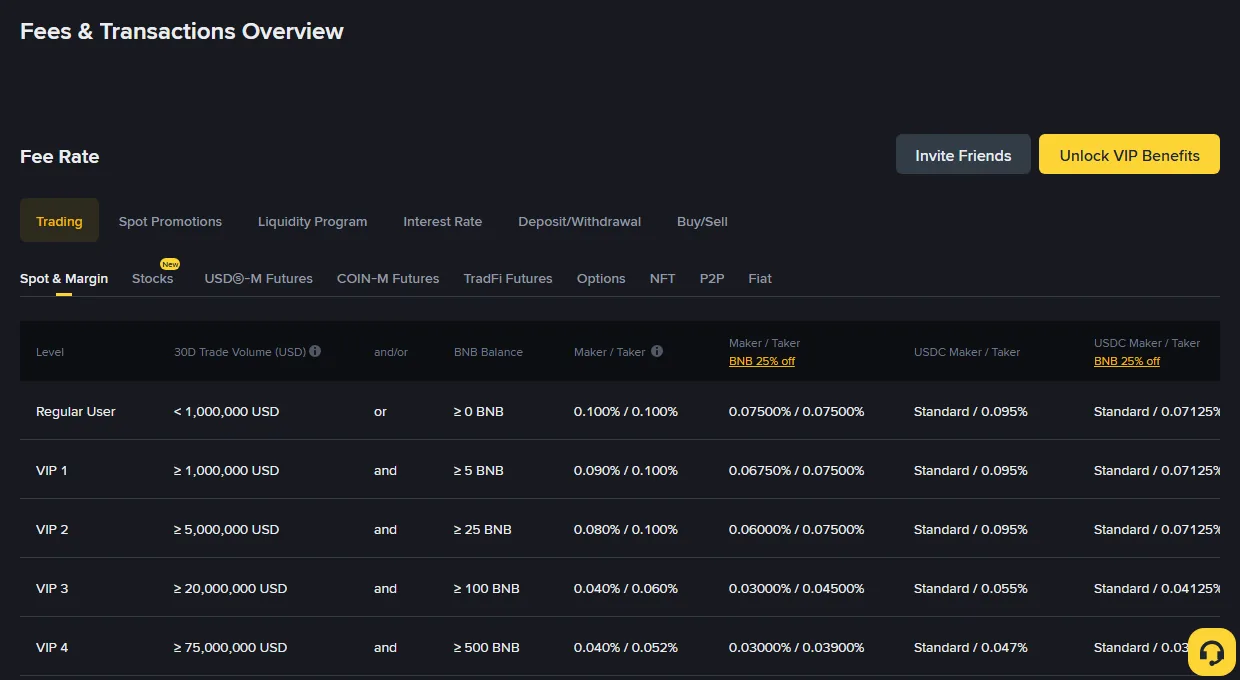Click the '0.07500% / 0.07500%' discounted fee
This screenshot has height=680, width=1240.
(x=797, y=411)
